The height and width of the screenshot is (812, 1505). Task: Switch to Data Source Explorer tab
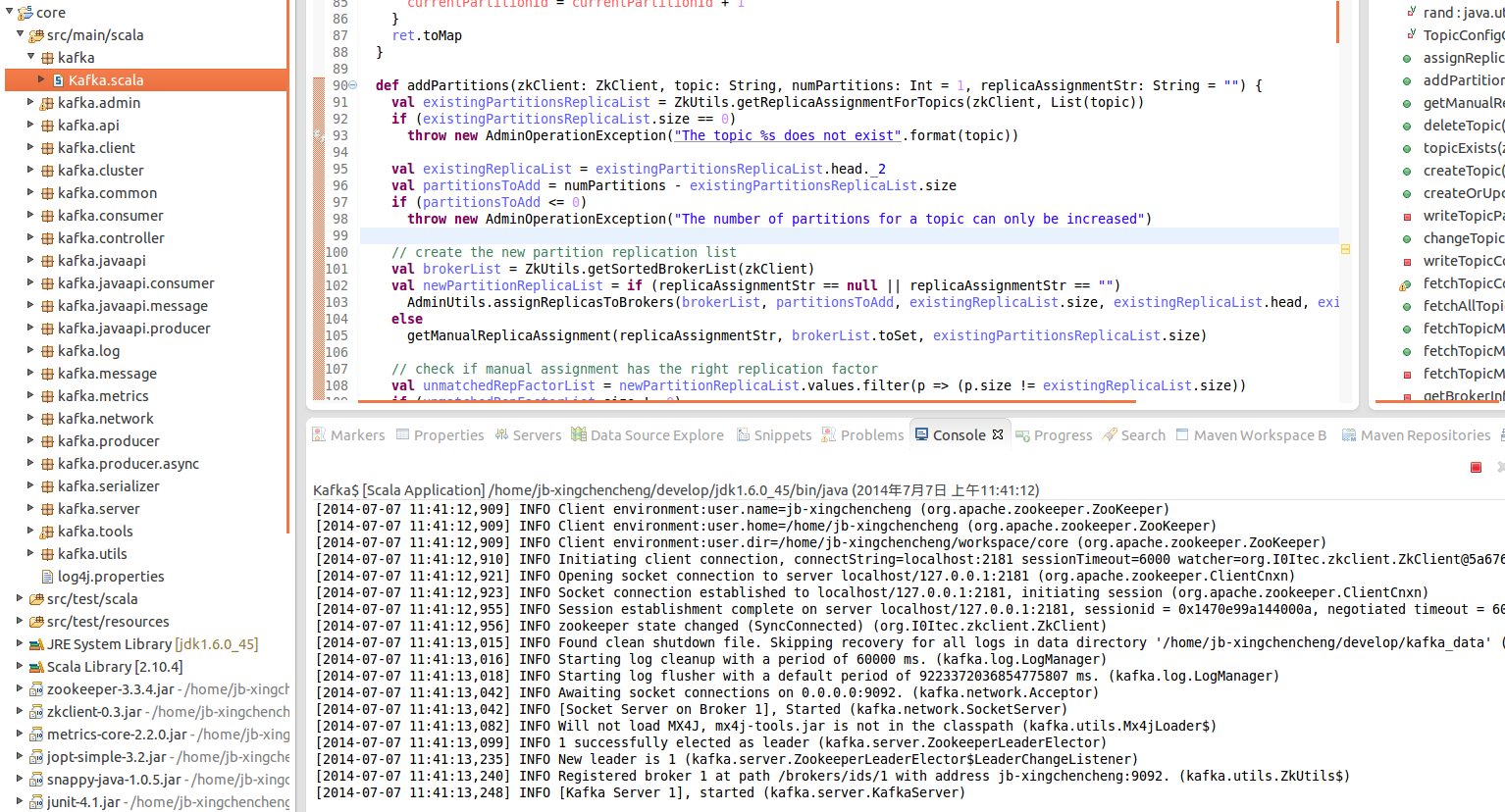tap(648, 434)
